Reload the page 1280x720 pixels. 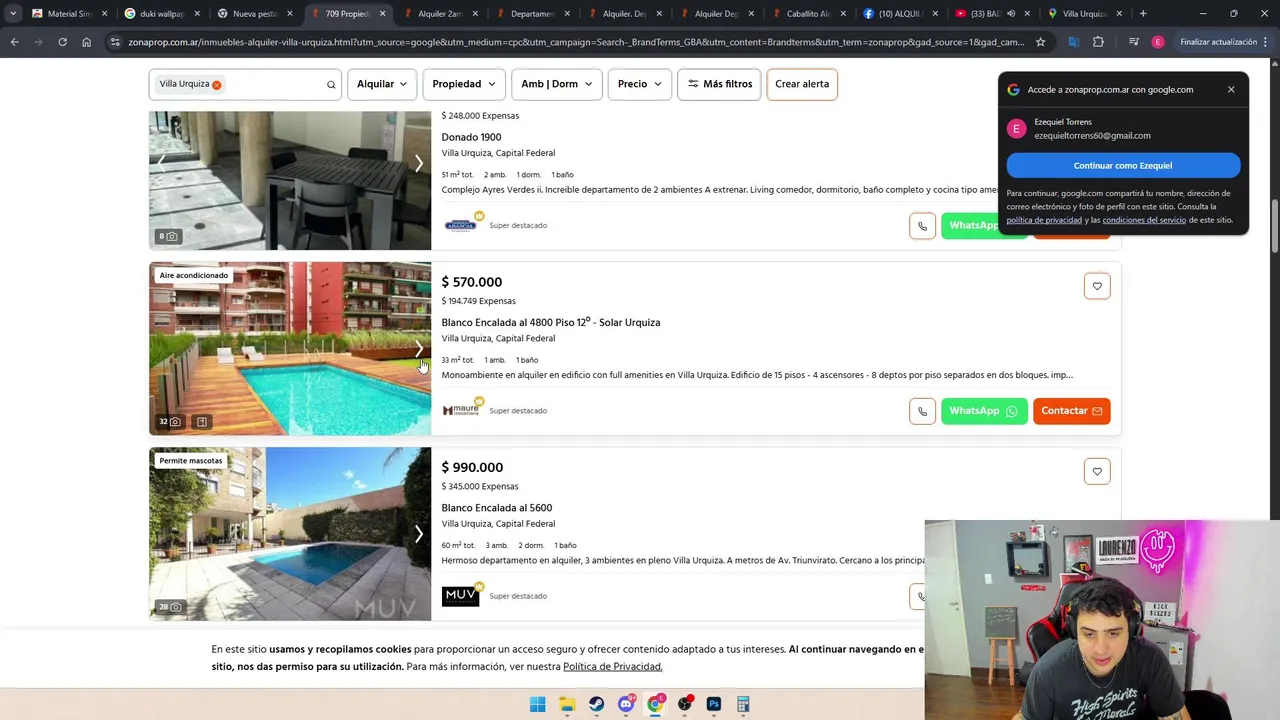pos(62,42)
